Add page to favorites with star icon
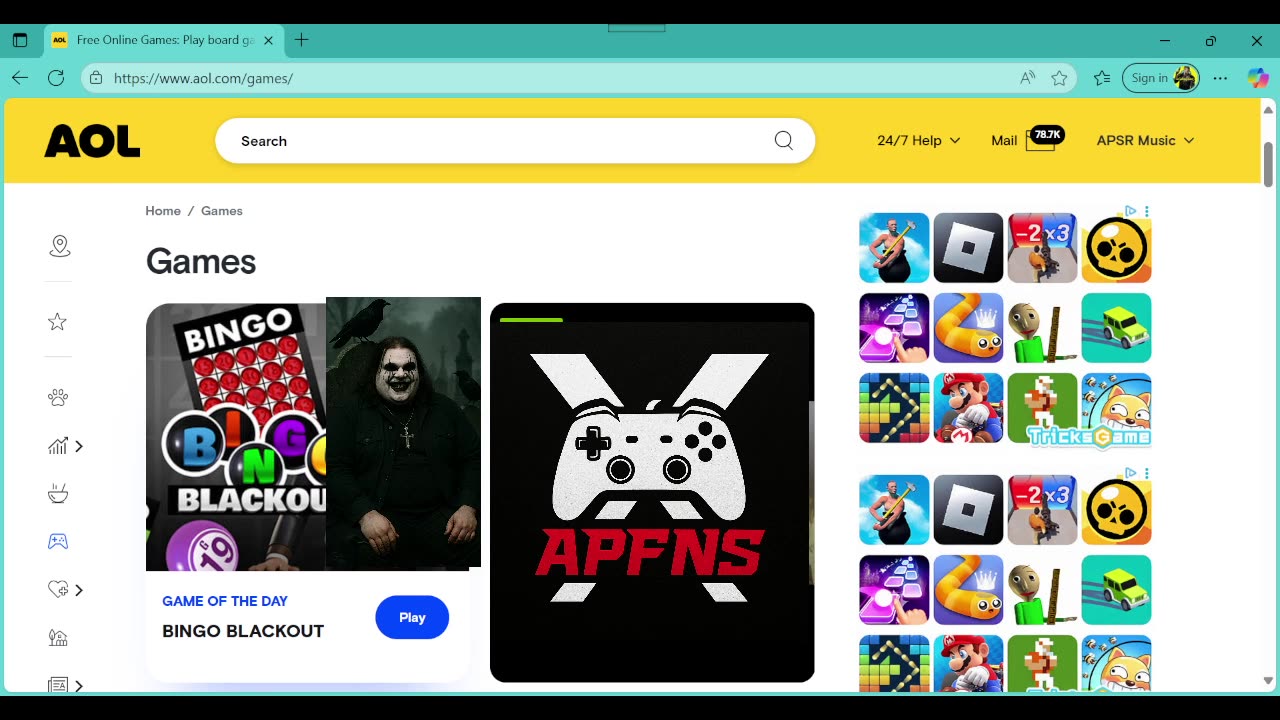Viewport: 1280px width, 720px height. tap(1060, 78)
